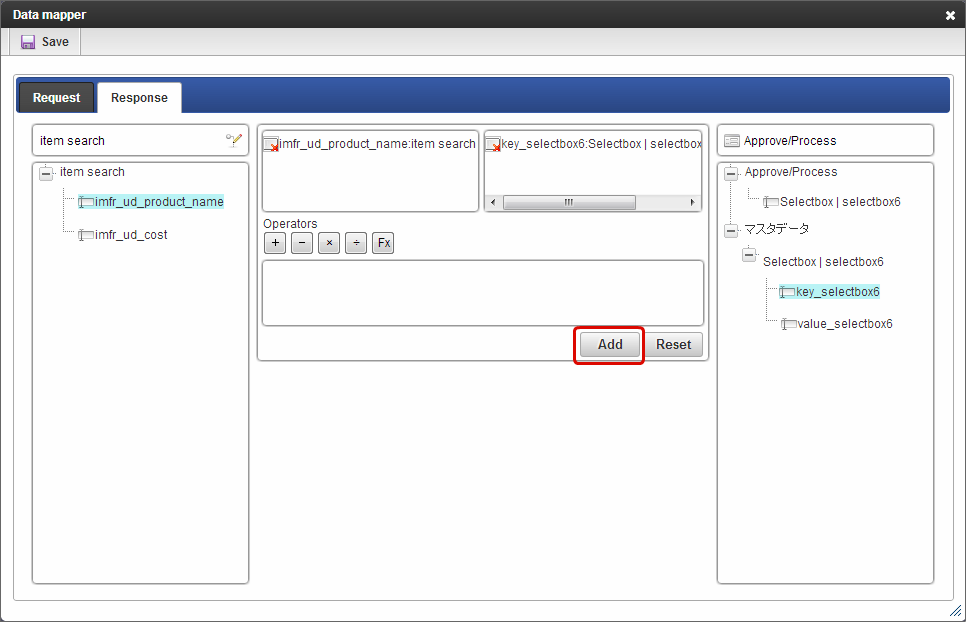966x622 pixels.
Task: Select imfr_ud_product_name in the left tree
Action: (x=159, y=202)
